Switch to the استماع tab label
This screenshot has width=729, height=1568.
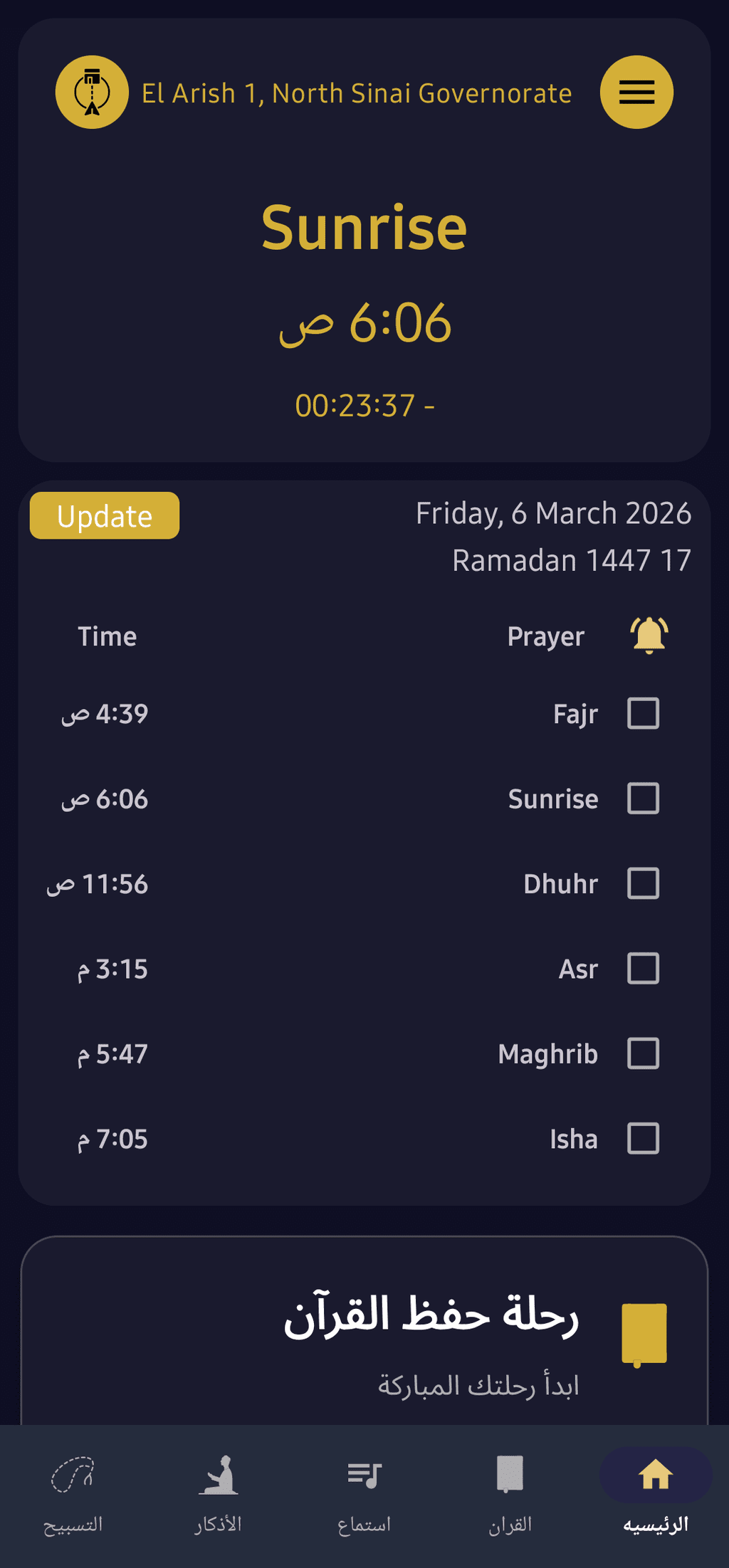tap(364, 1525)
